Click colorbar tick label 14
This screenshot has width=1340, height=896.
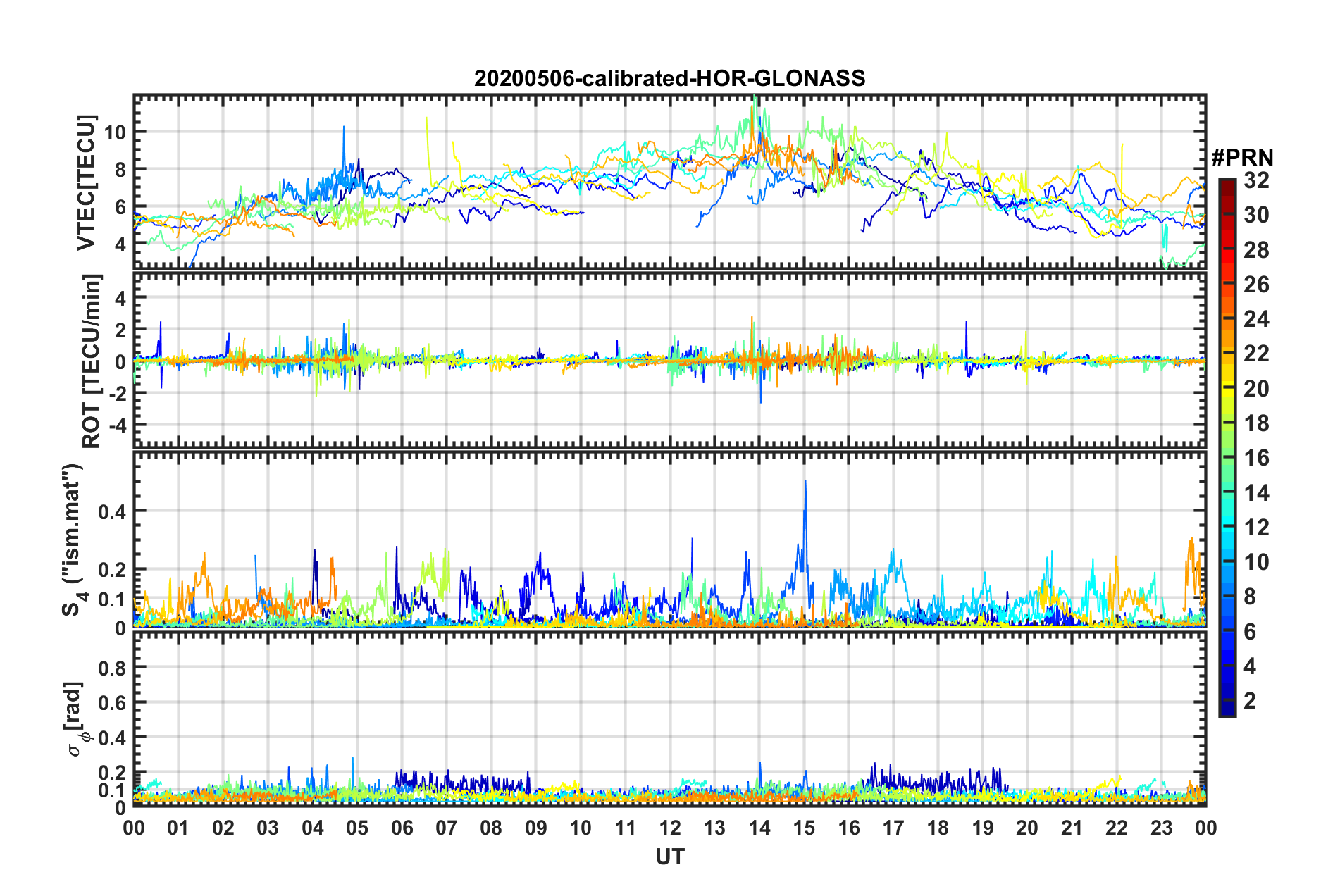(1256, 493)
